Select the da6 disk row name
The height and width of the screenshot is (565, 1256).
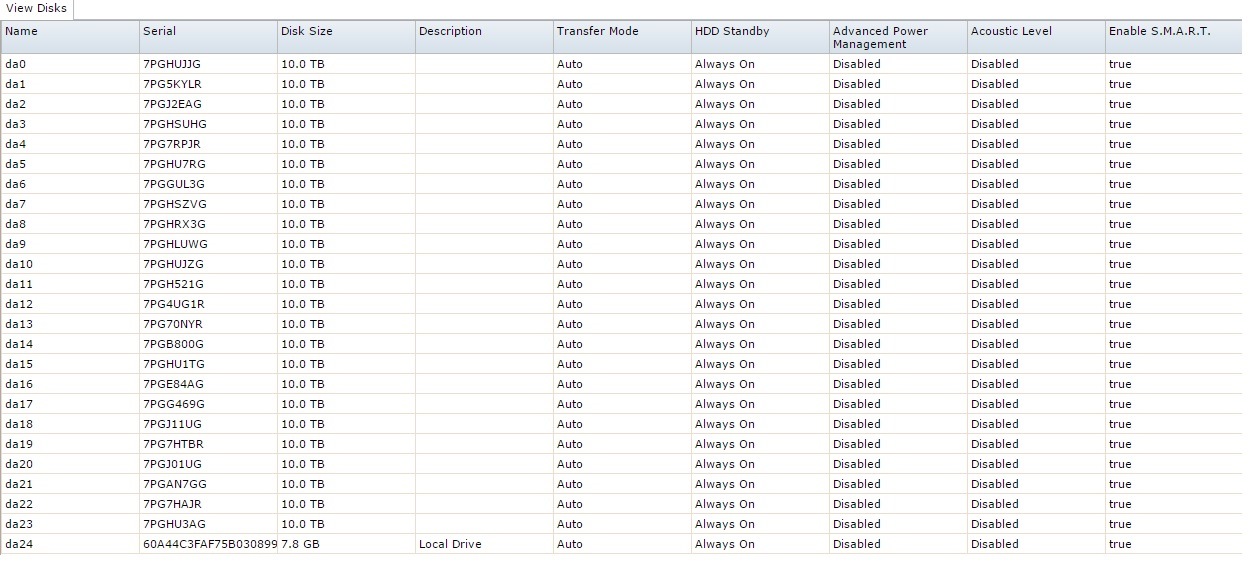pos(17,184)
